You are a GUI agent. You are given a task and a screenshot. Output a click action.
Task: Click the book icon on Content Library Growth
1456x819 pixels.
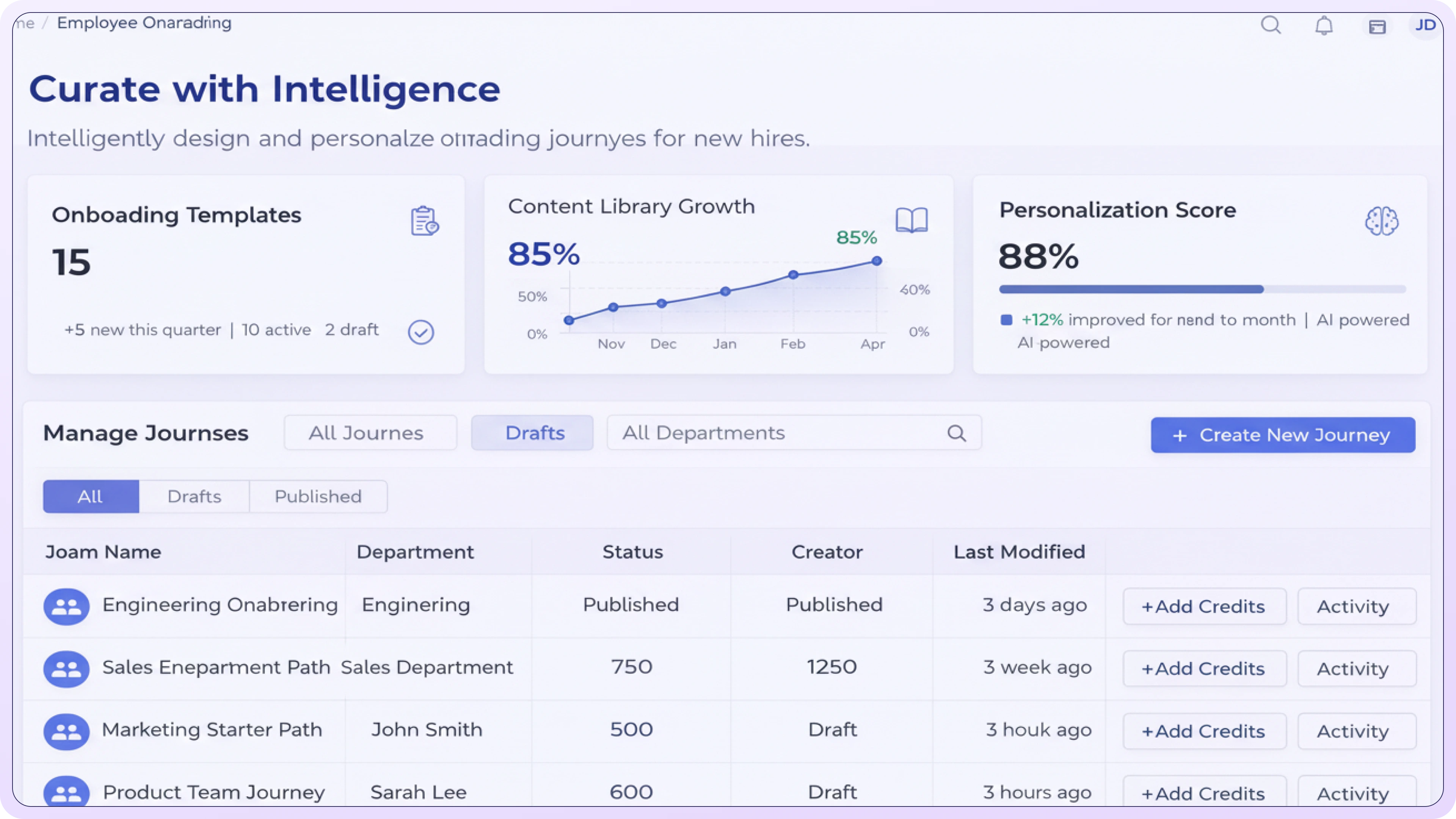click(911, 220)
